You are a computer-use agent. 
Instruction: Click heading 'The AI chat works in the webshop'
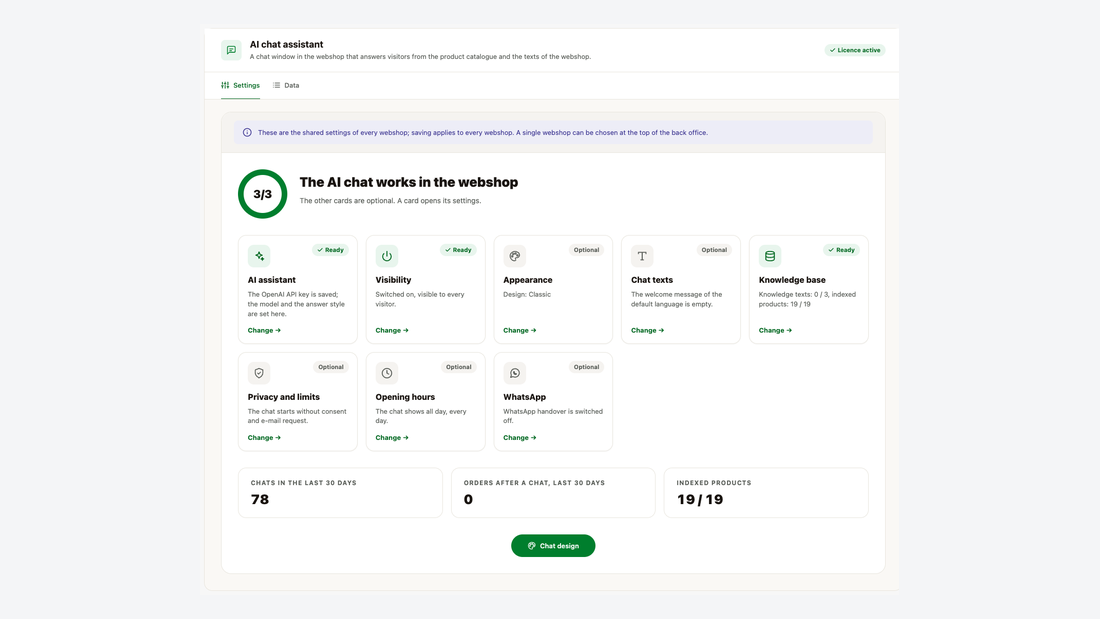(x=408, y=182)
